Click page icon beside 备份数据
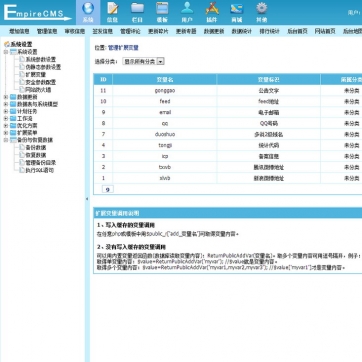The image size is (362, 362). coord(22,147)
